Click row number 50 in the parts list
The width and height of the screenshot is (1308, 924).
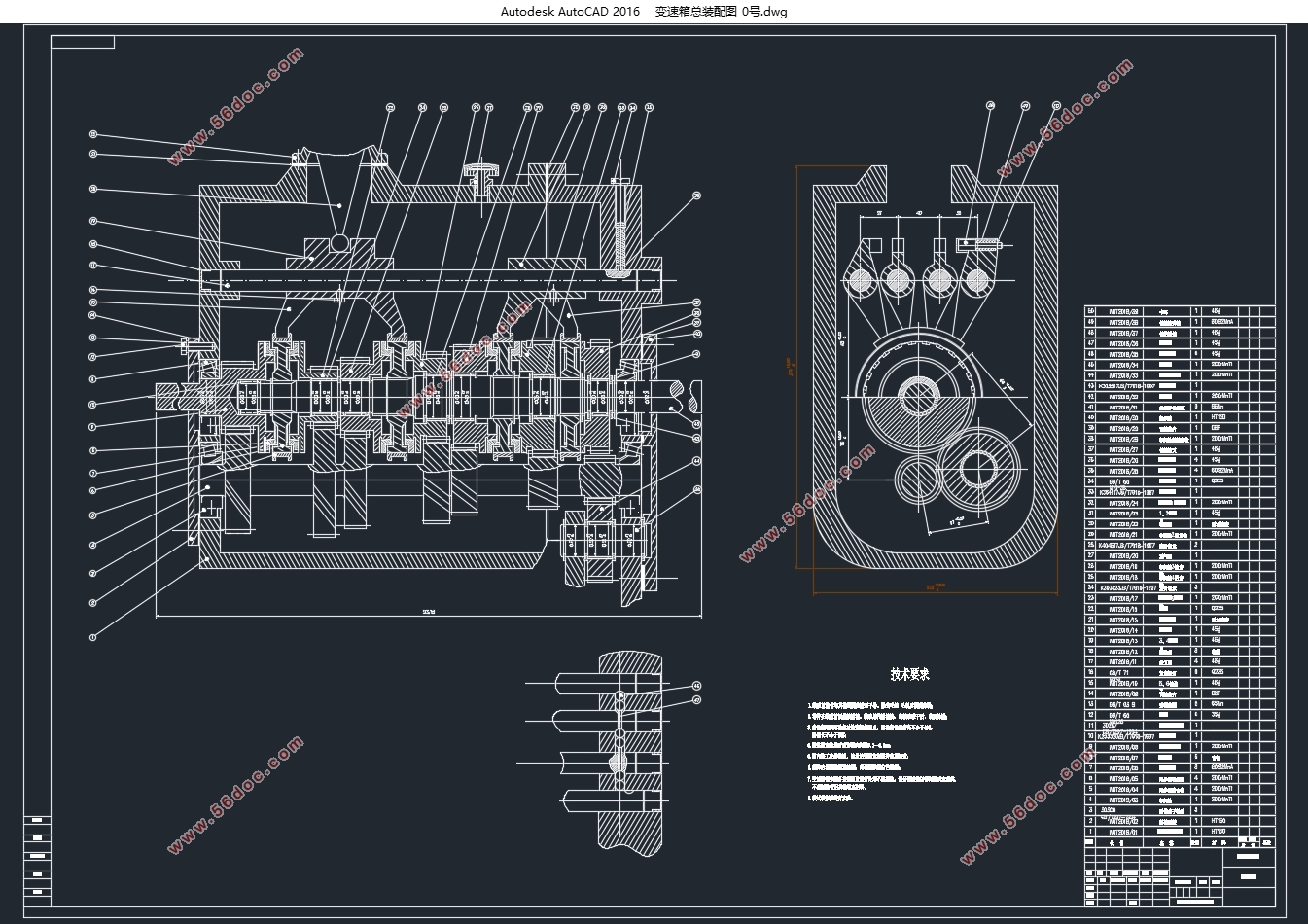click(1090, 311)
